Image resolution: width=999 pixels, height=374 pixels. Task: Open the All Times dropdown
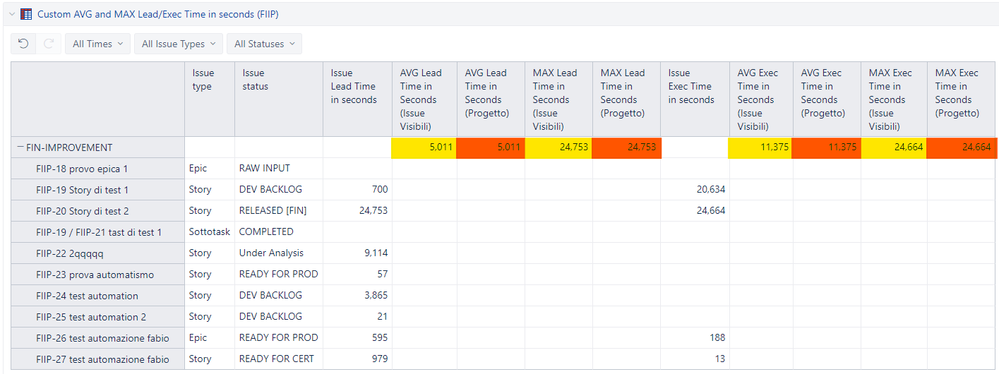[x=97, y=44]
